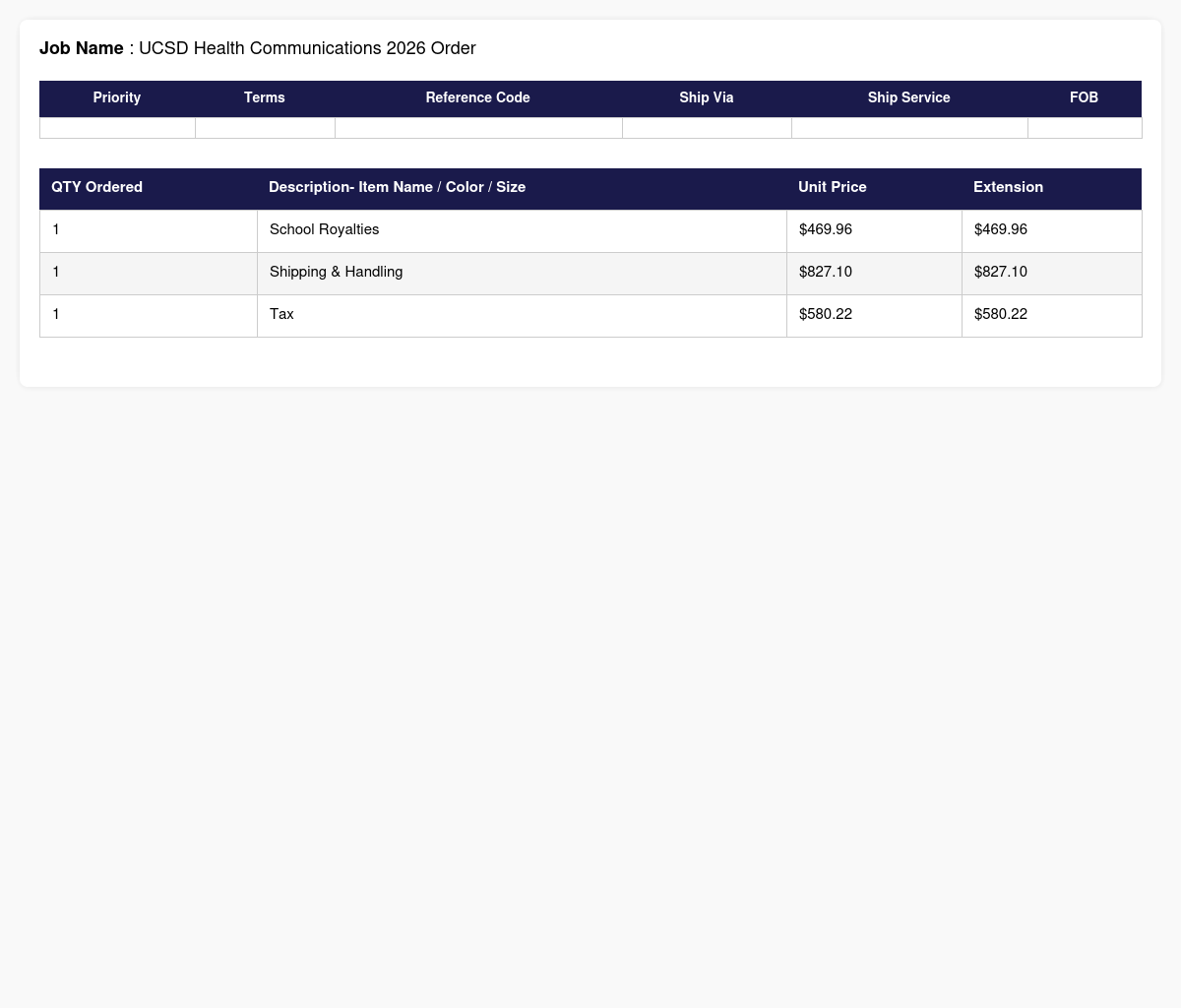The height and width of the screenshot is (1008, 1181).
Task: Select the Shipping & Handling row description
Action: 522,273
